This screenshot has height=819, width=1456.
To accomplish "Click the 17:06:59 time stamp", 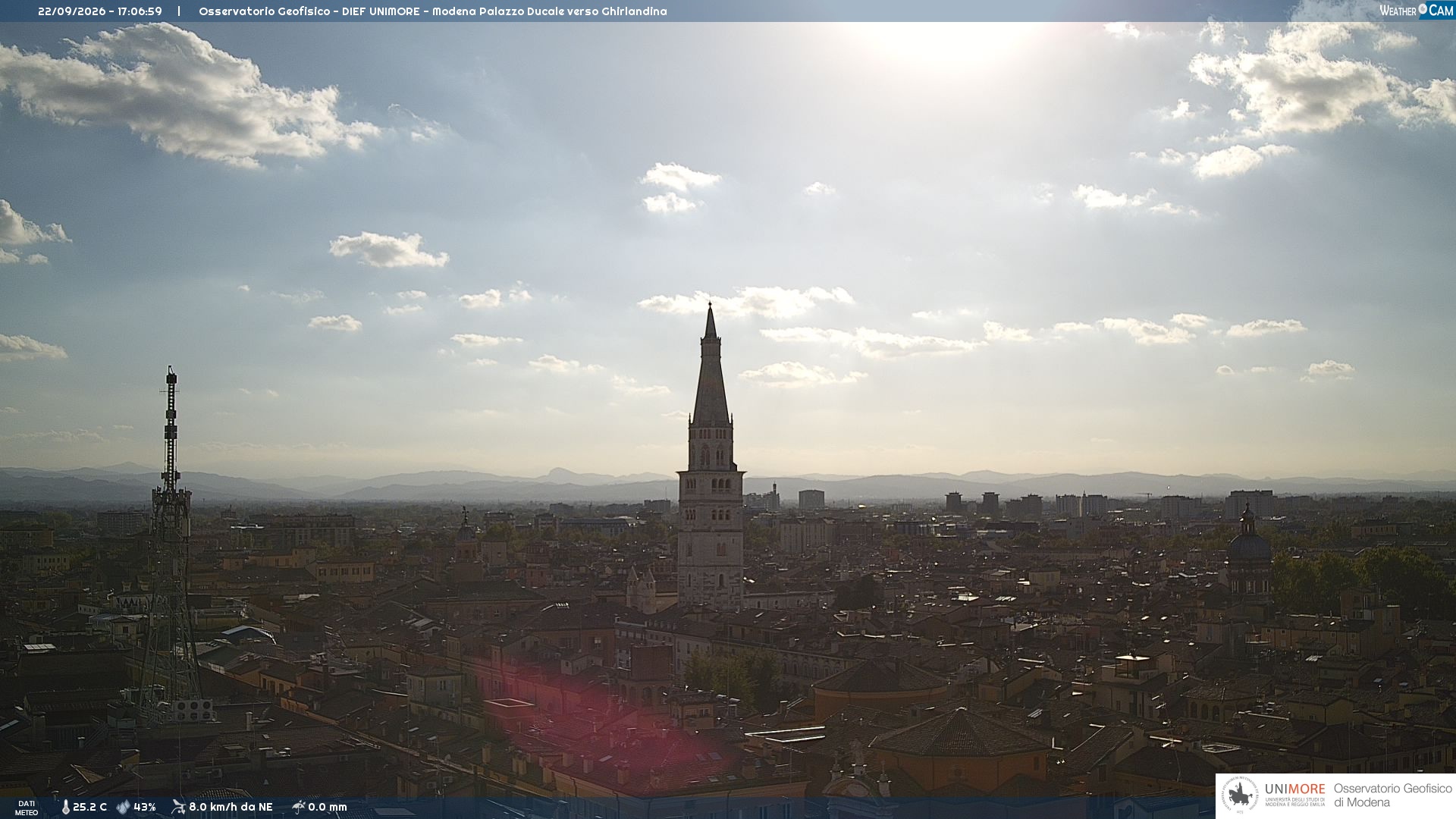I will pyautogui.click(x=140, y=11).
